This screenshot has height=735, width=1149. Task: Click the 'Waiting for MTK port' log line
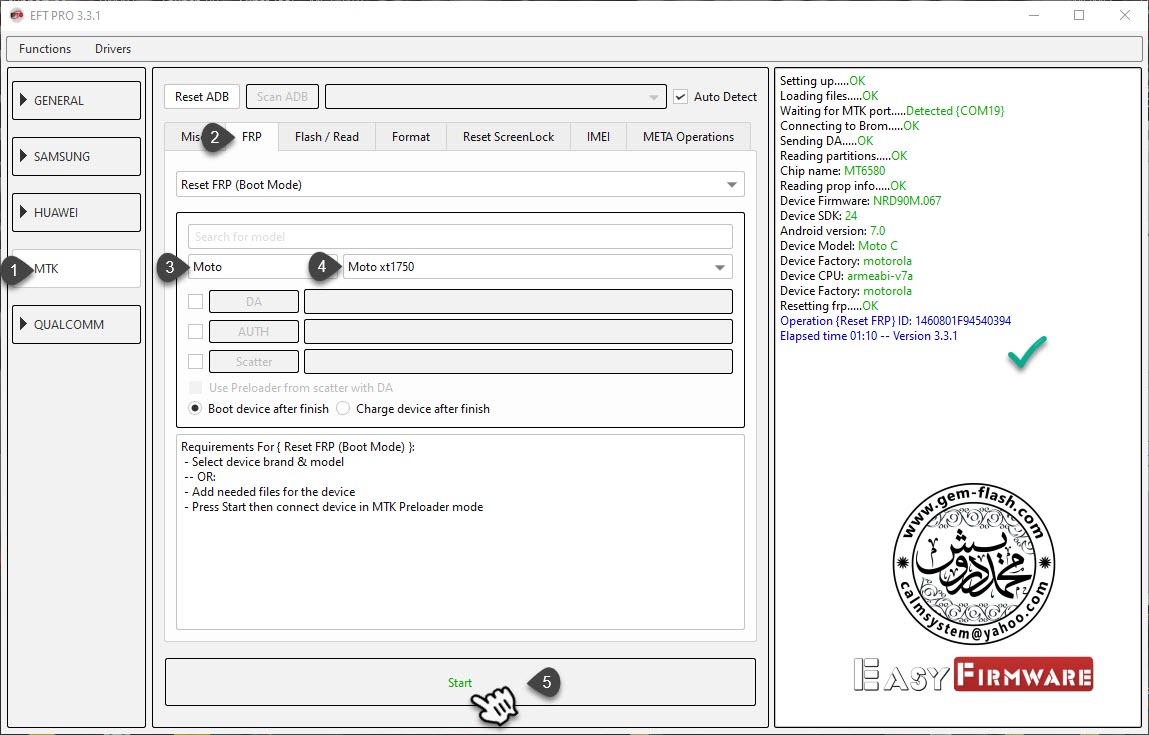point(892,111)
